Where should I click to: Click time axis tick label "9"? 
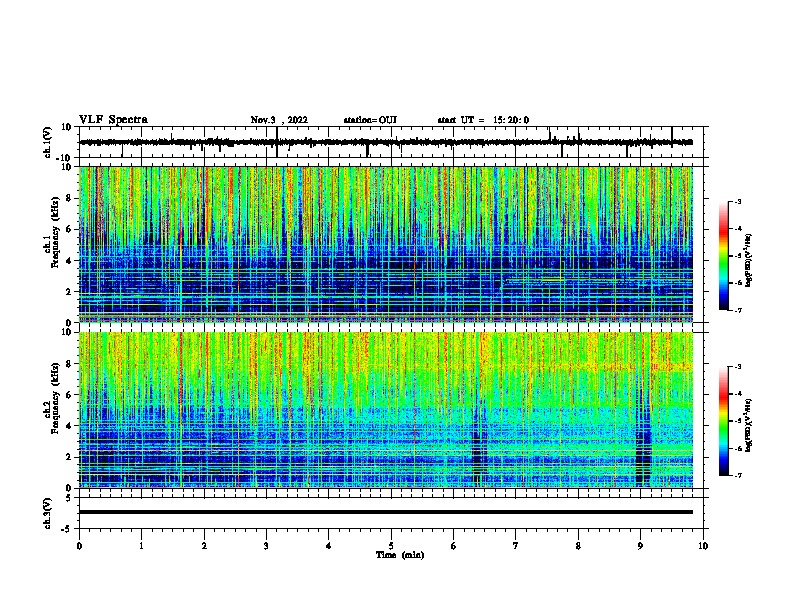(640, 546)
